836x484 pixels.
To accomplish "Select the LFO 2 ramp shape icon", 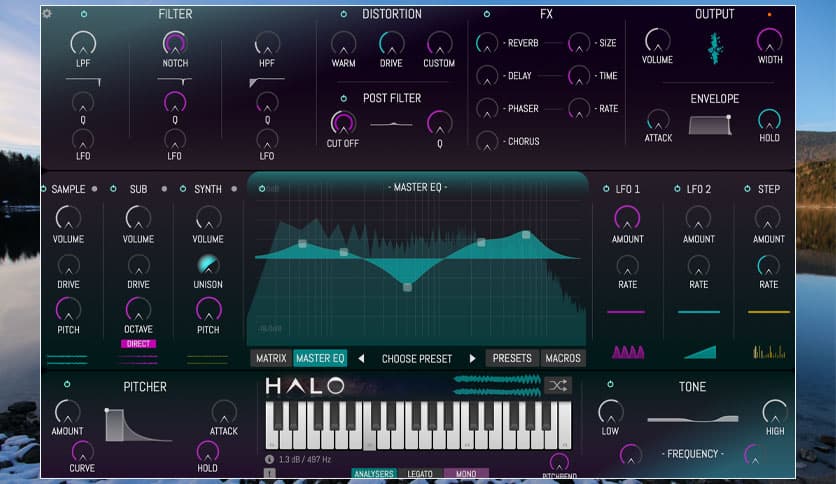I will point(700,352).
